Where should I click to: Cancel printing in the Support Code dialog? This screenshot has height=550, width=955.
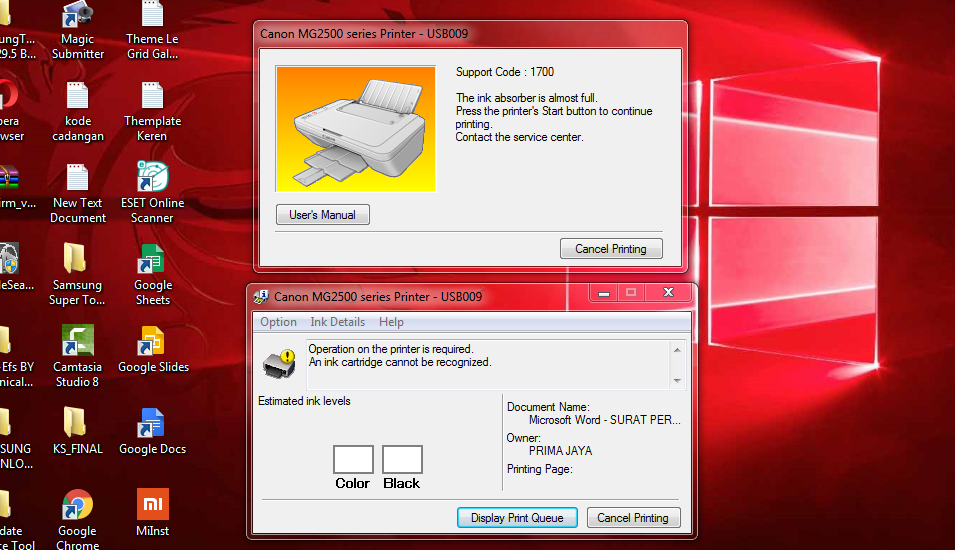611,249
